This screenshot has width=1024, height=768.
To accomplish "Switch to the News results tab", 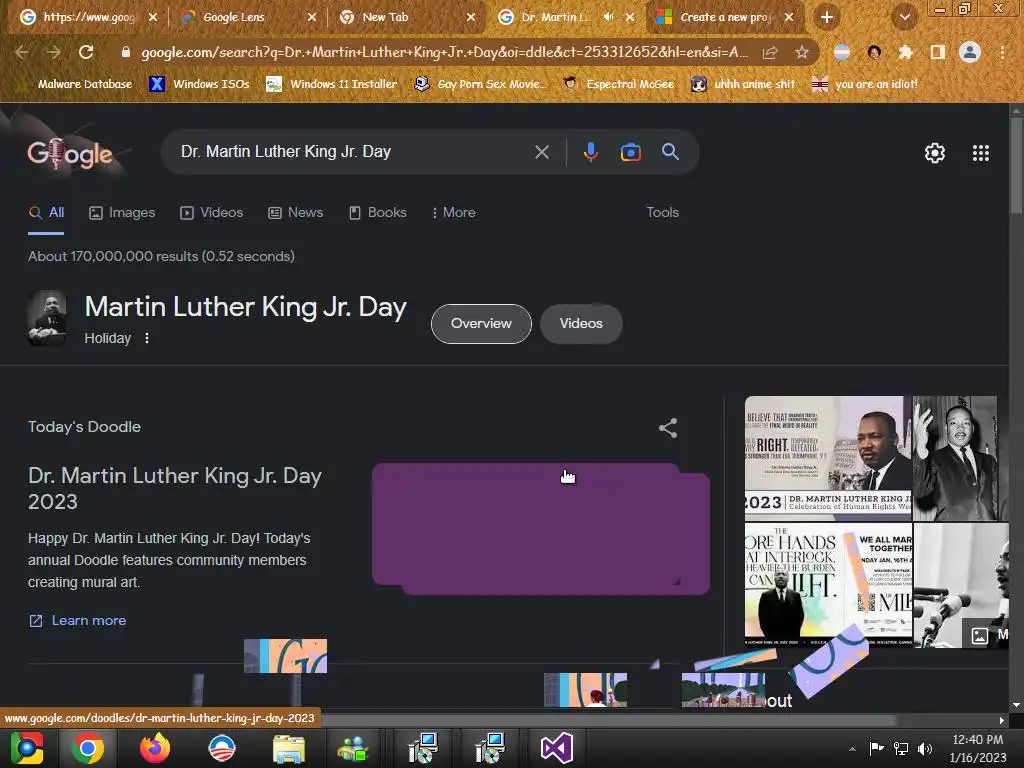I will pyautogui.click(x=295, y=212).
